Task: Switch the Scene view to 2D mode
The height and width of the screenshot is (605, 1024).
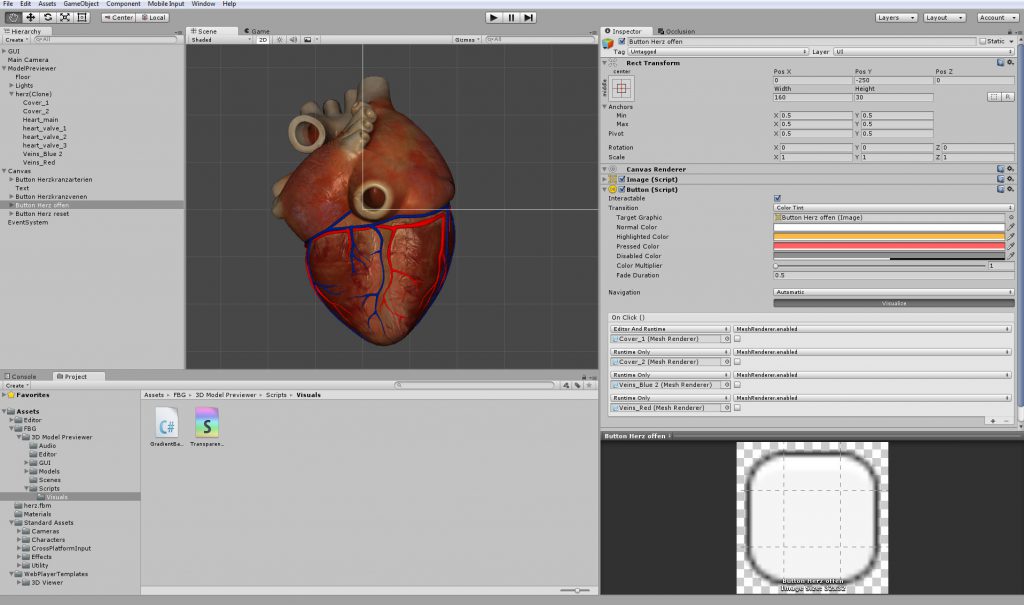Action: tap(261, 40)
